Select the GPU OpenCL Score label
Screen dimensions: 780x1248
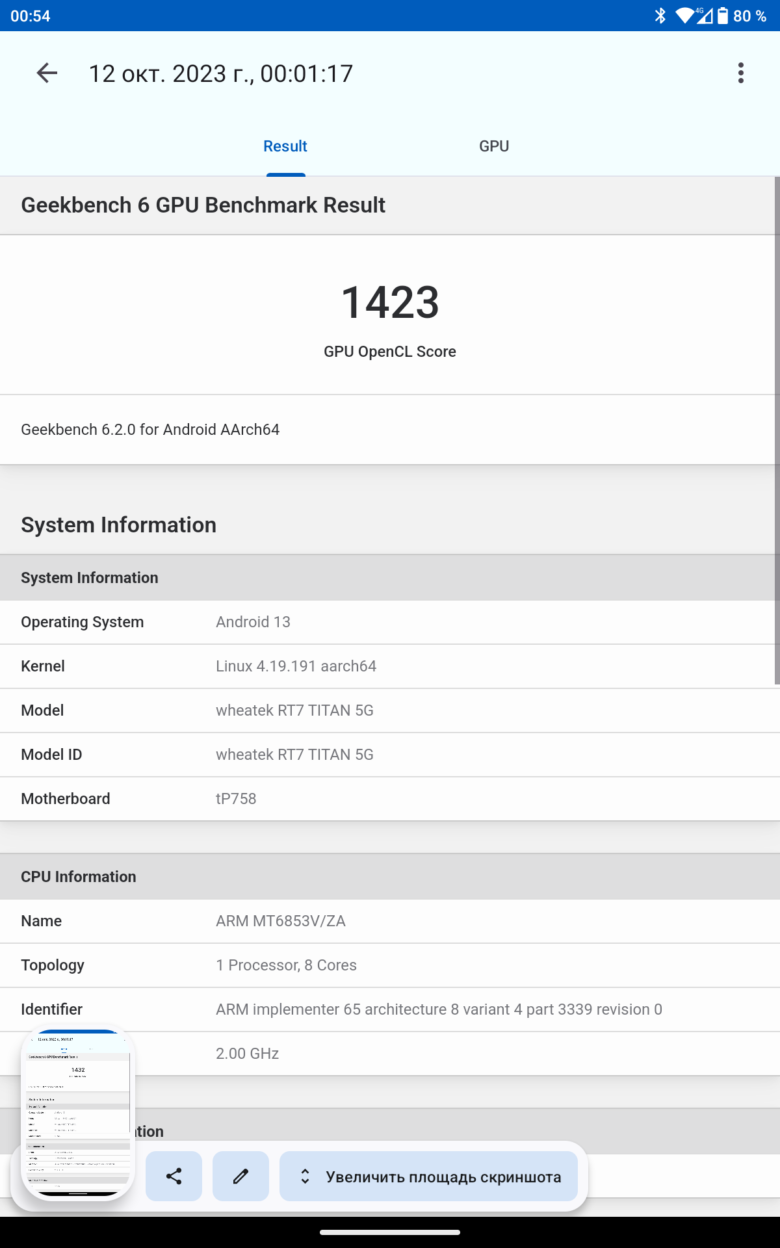pos(390,352)
